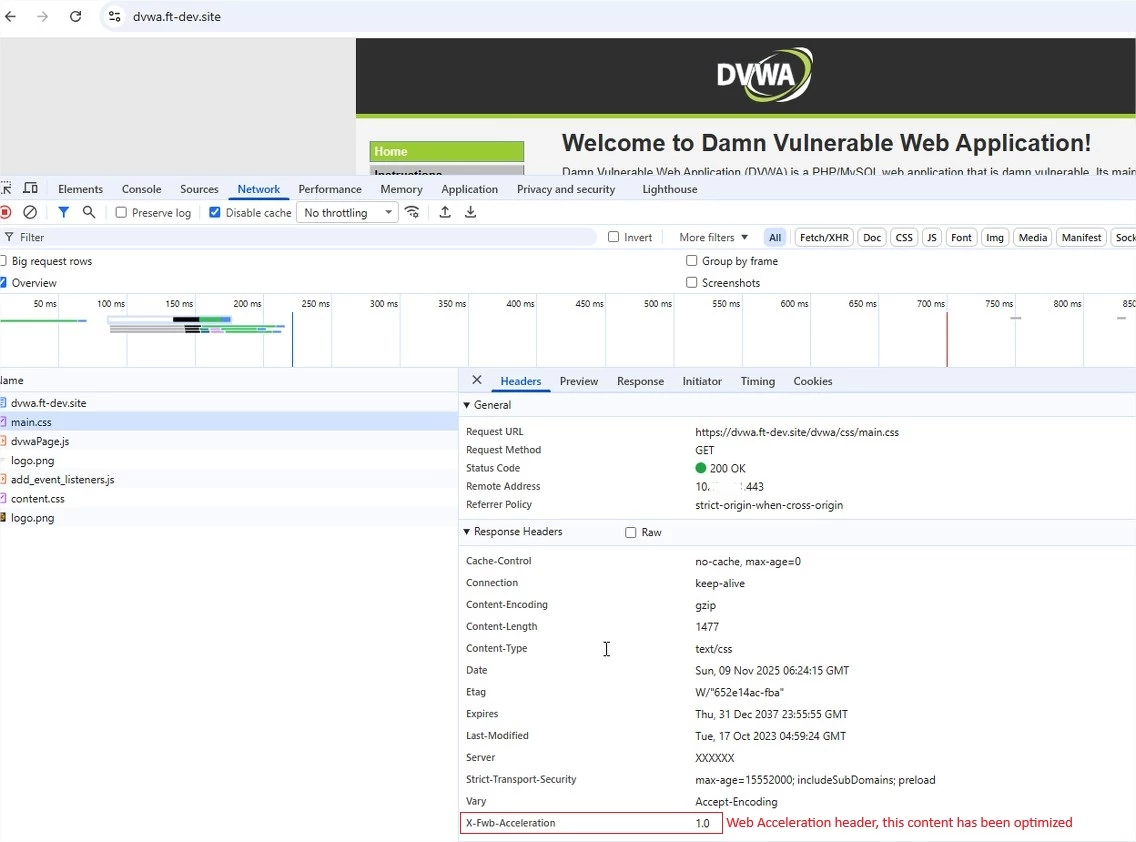The image size is (1136, 842).
Task: Switch to the Response tab
Action: coord(640,381)
